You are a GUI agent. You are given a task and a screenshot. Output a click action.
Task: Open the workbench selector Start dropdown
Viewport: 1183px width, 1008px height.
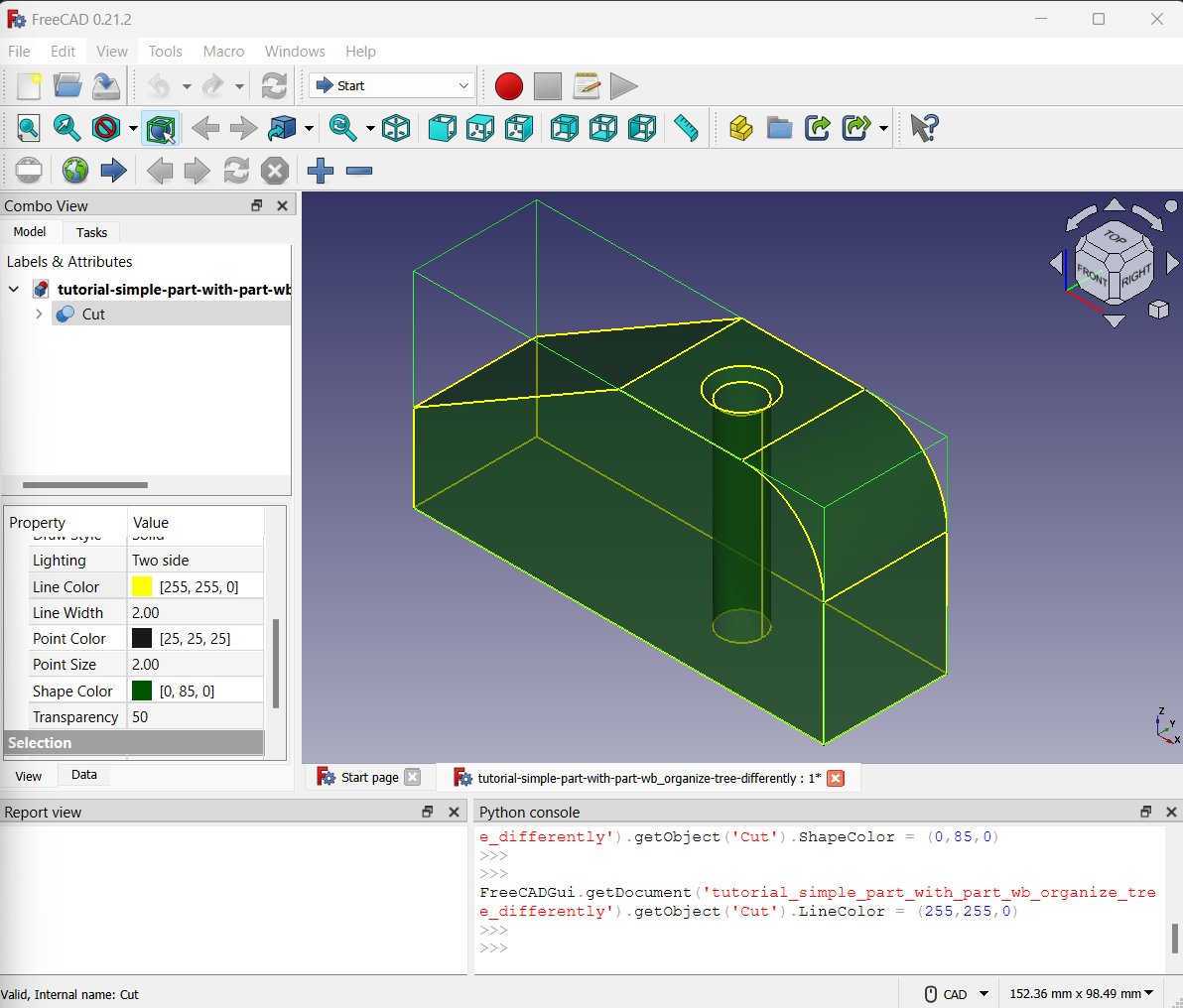point(392,86)
